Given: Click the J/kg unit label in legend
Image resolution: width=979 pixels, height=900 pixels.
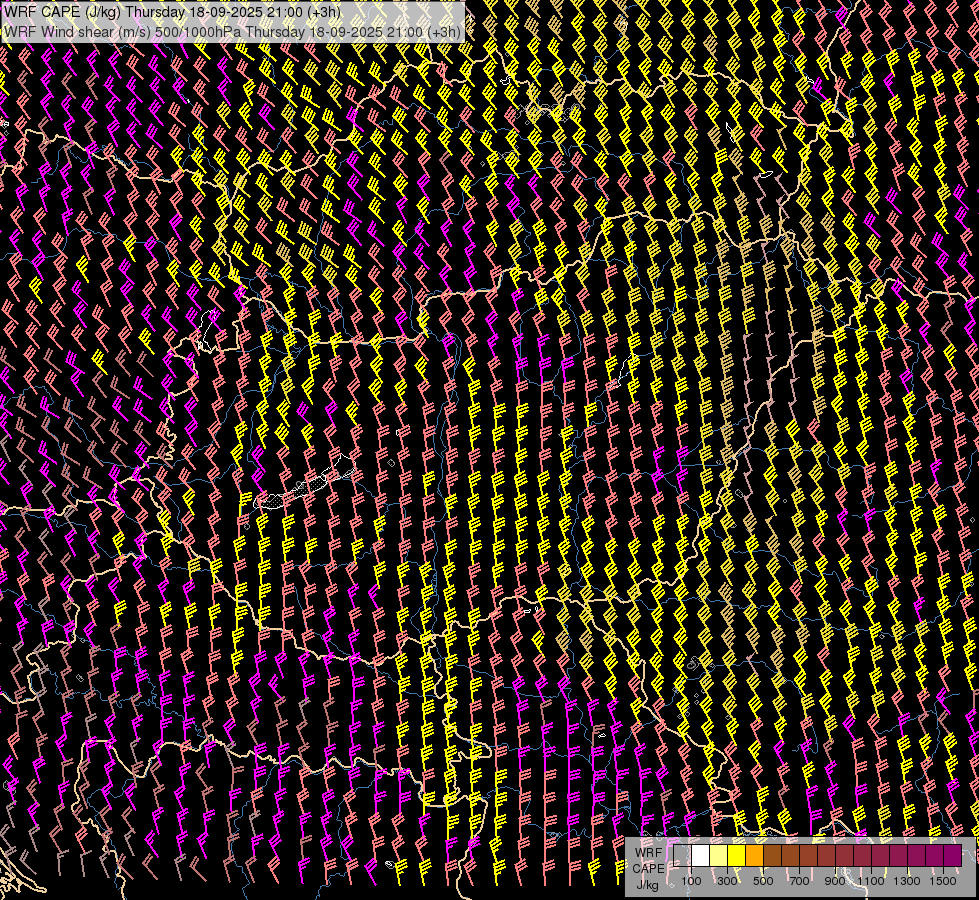Looking at the screenshot, I should [648, 885].
